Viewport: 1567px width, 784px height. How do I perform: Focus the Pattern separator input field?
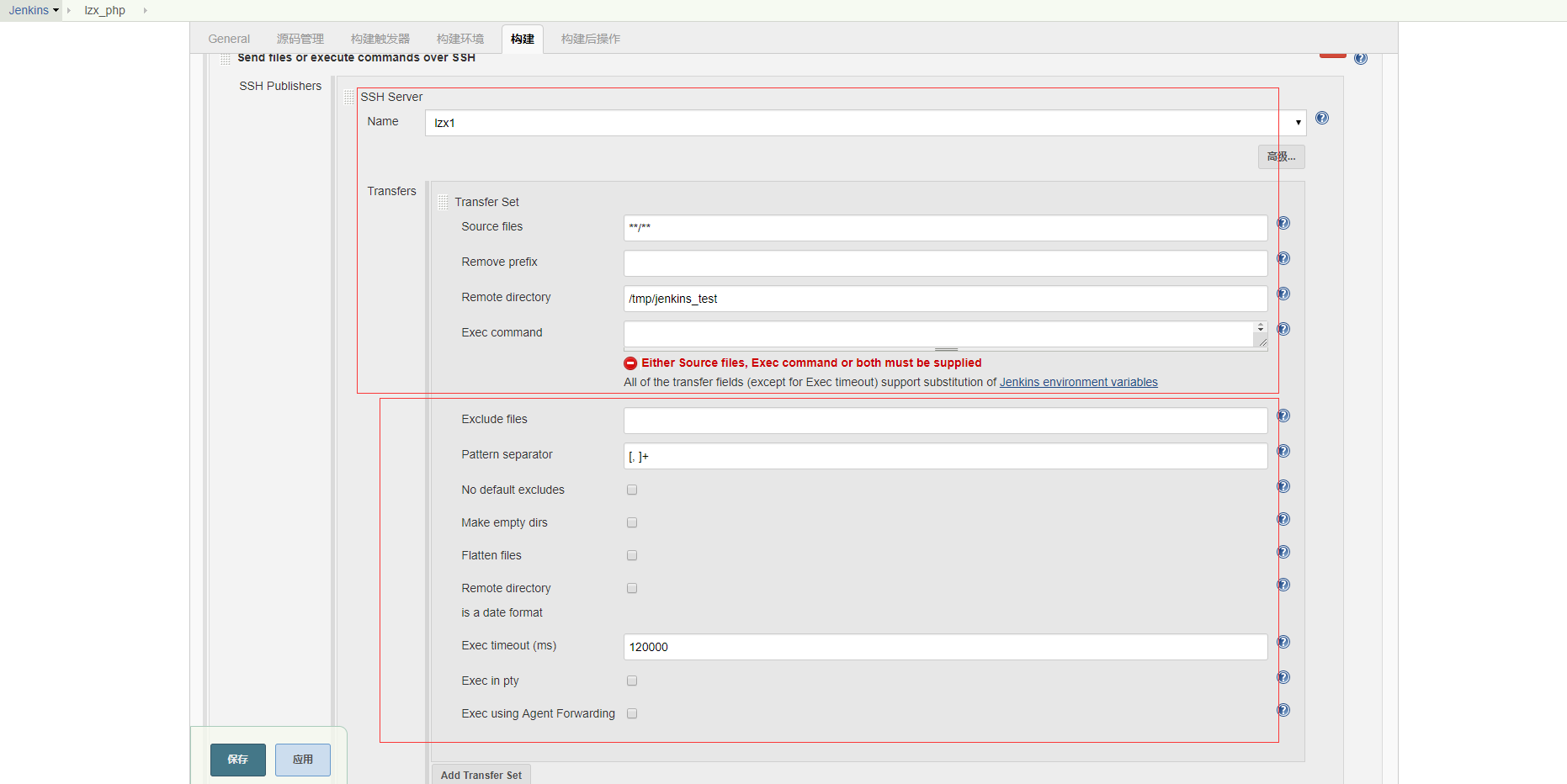tap(946, 456)
